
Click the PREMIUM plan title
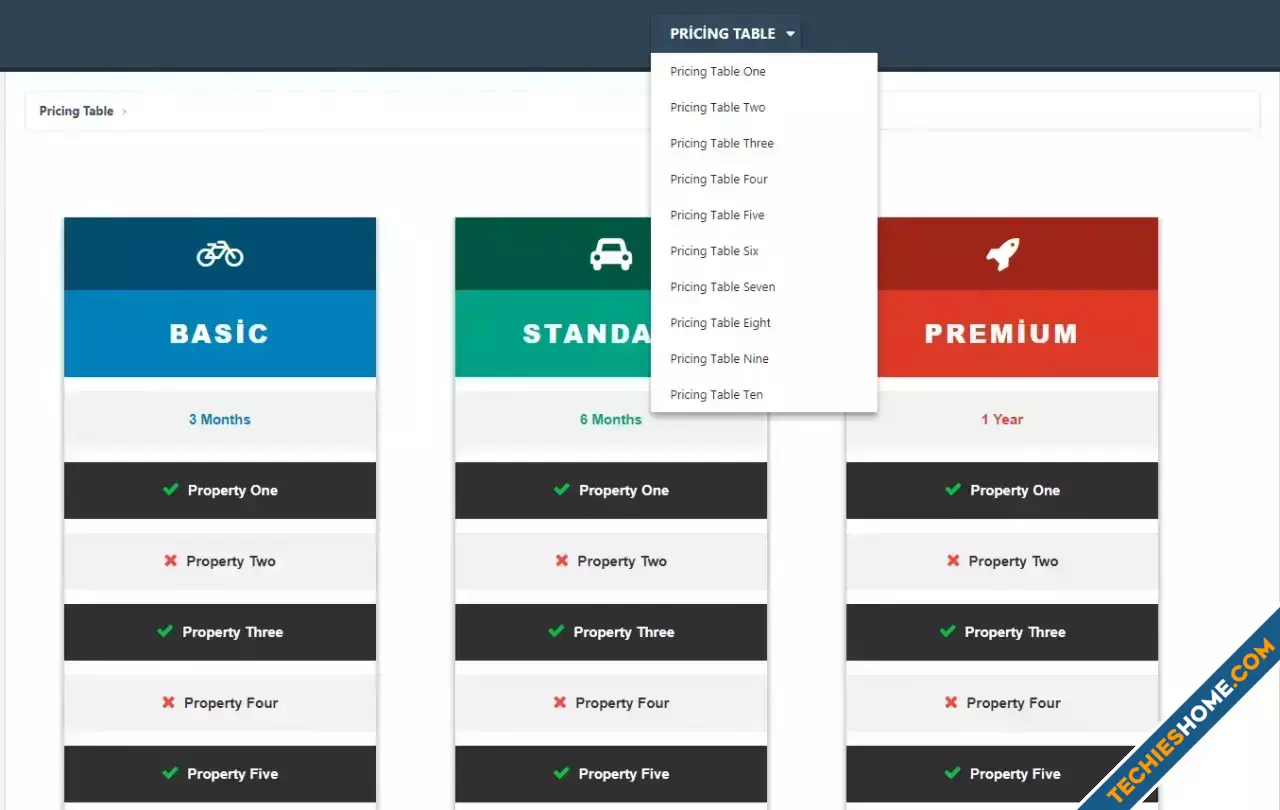[x=1002, y=333]
